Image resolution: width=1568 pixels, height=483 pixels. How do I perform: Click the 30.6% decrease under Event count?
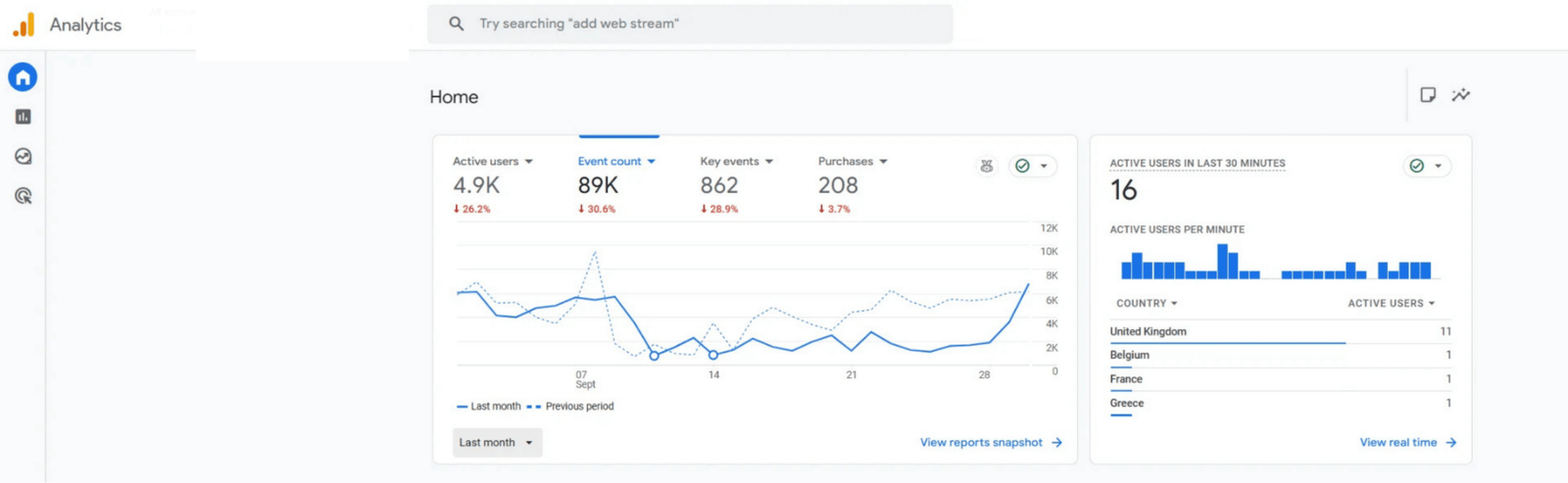597,209
